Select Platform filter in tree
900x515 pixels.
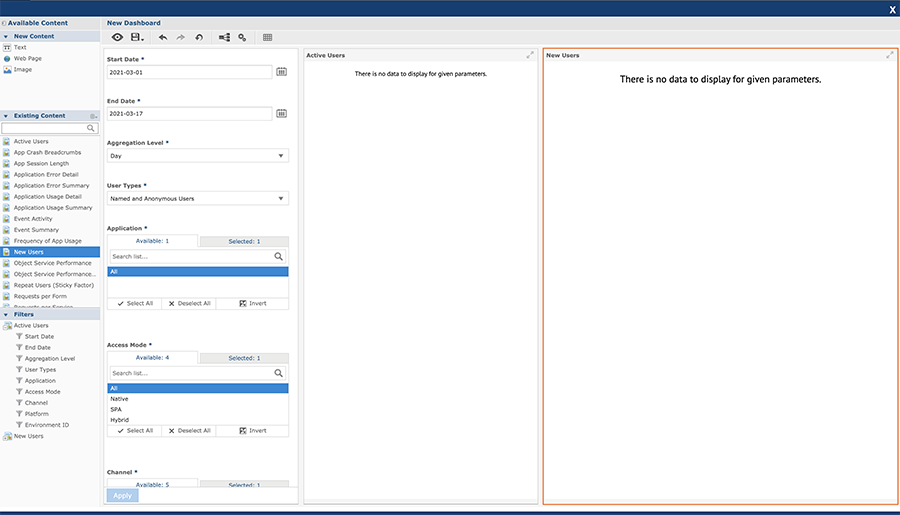coord(37,414)
